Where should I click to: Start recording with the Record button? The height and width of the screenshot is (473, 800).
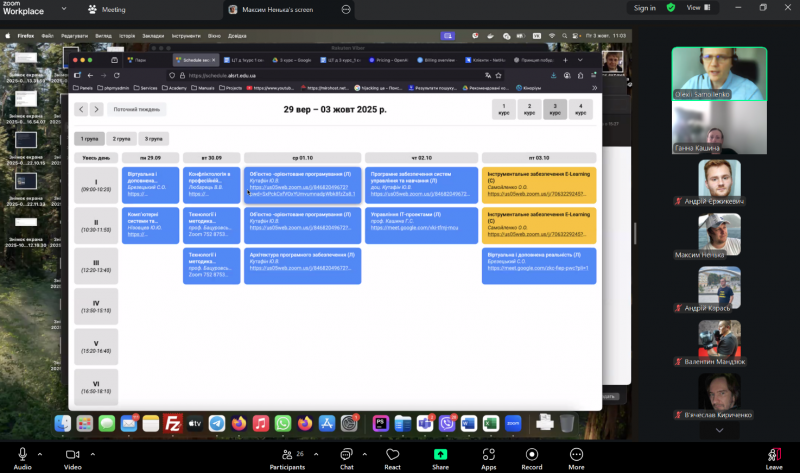coord(532,455)
